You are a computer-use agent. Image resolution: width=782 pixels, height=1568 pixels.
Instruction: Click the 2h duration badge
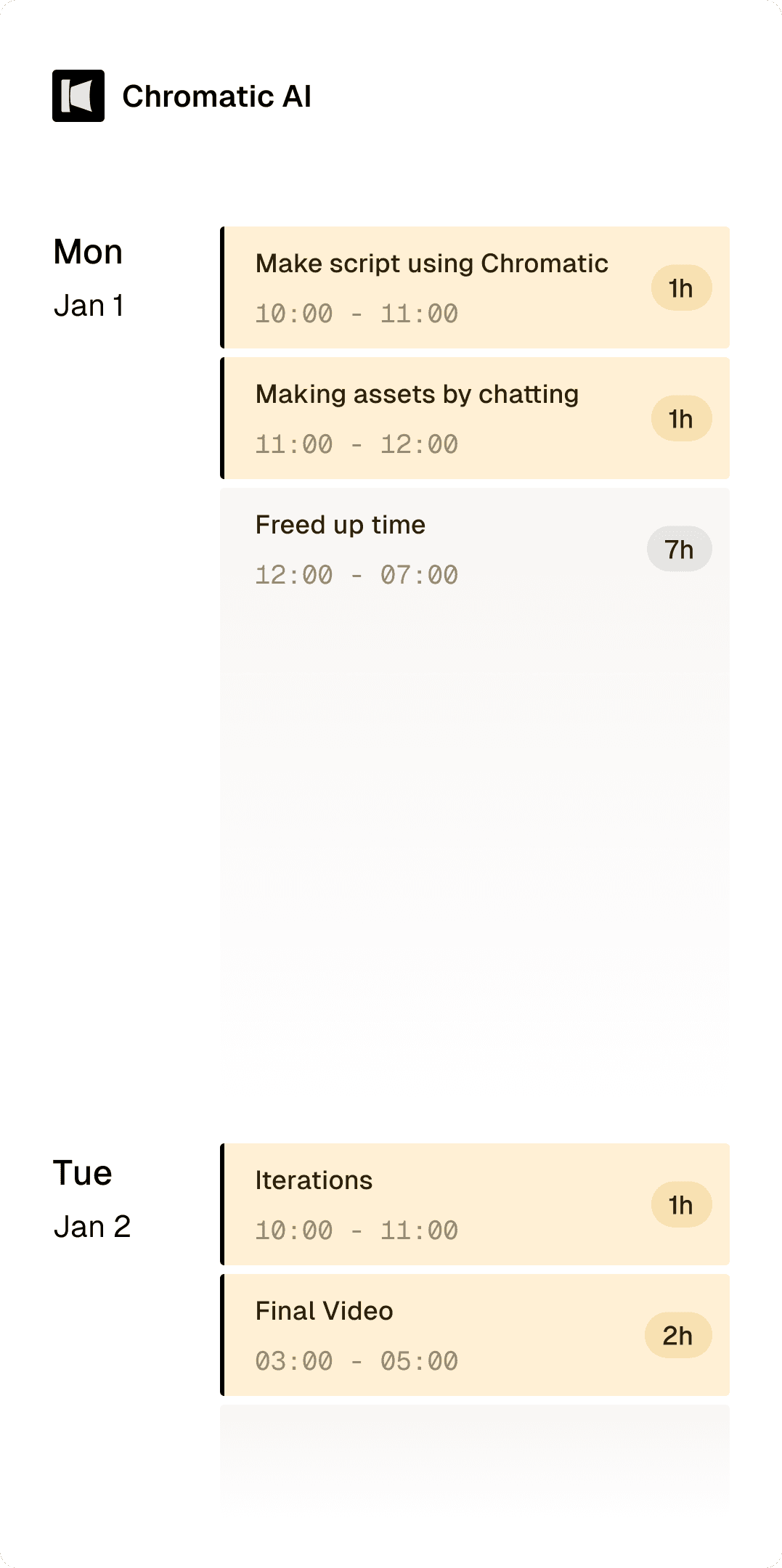click(677, 1336)
